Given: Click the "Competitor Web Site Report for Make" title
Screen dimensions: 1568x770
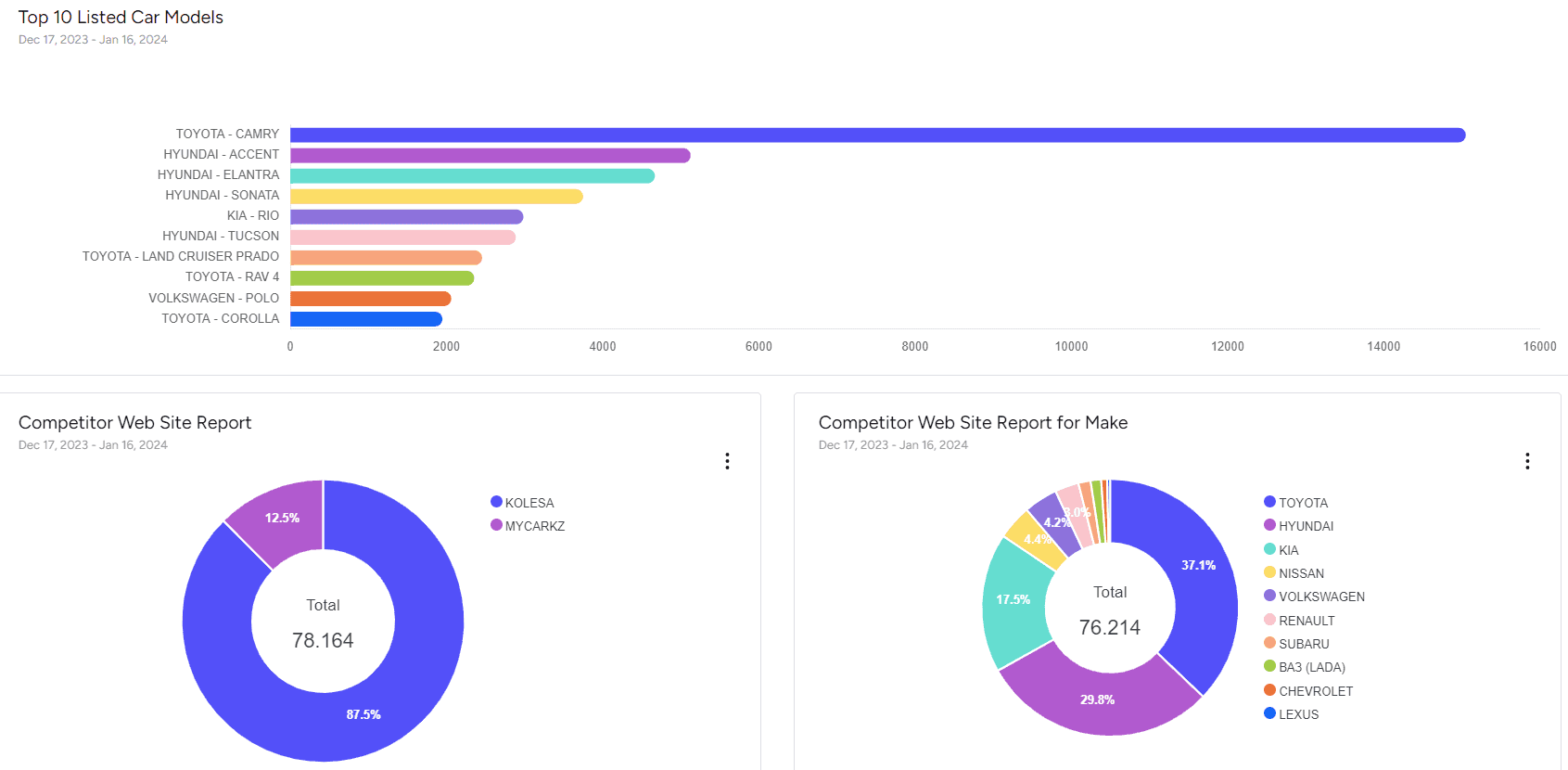Looking at the screenshot, I should tap(973, 423).
